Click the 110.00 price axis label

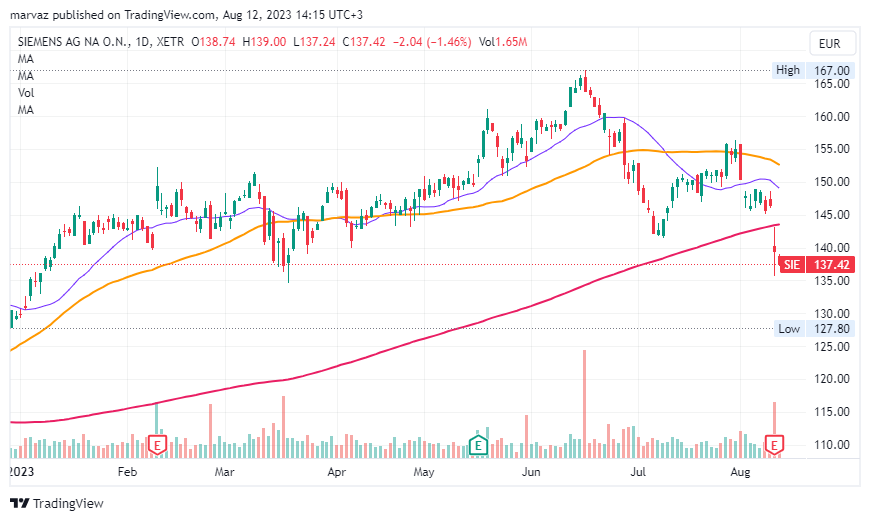(x=831, y=445)
